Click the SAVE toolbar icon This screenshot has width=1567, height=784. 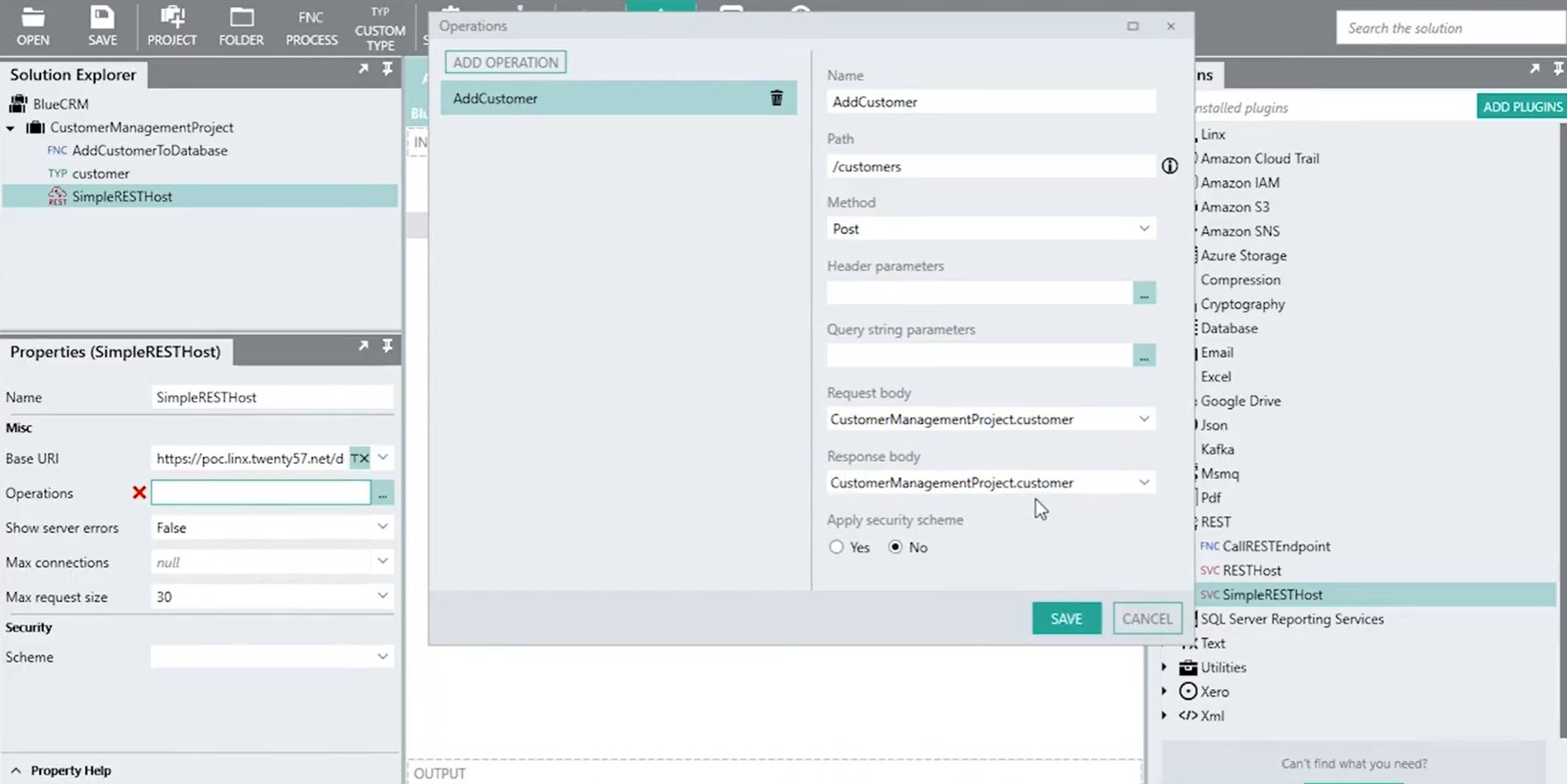coord(102,26)
